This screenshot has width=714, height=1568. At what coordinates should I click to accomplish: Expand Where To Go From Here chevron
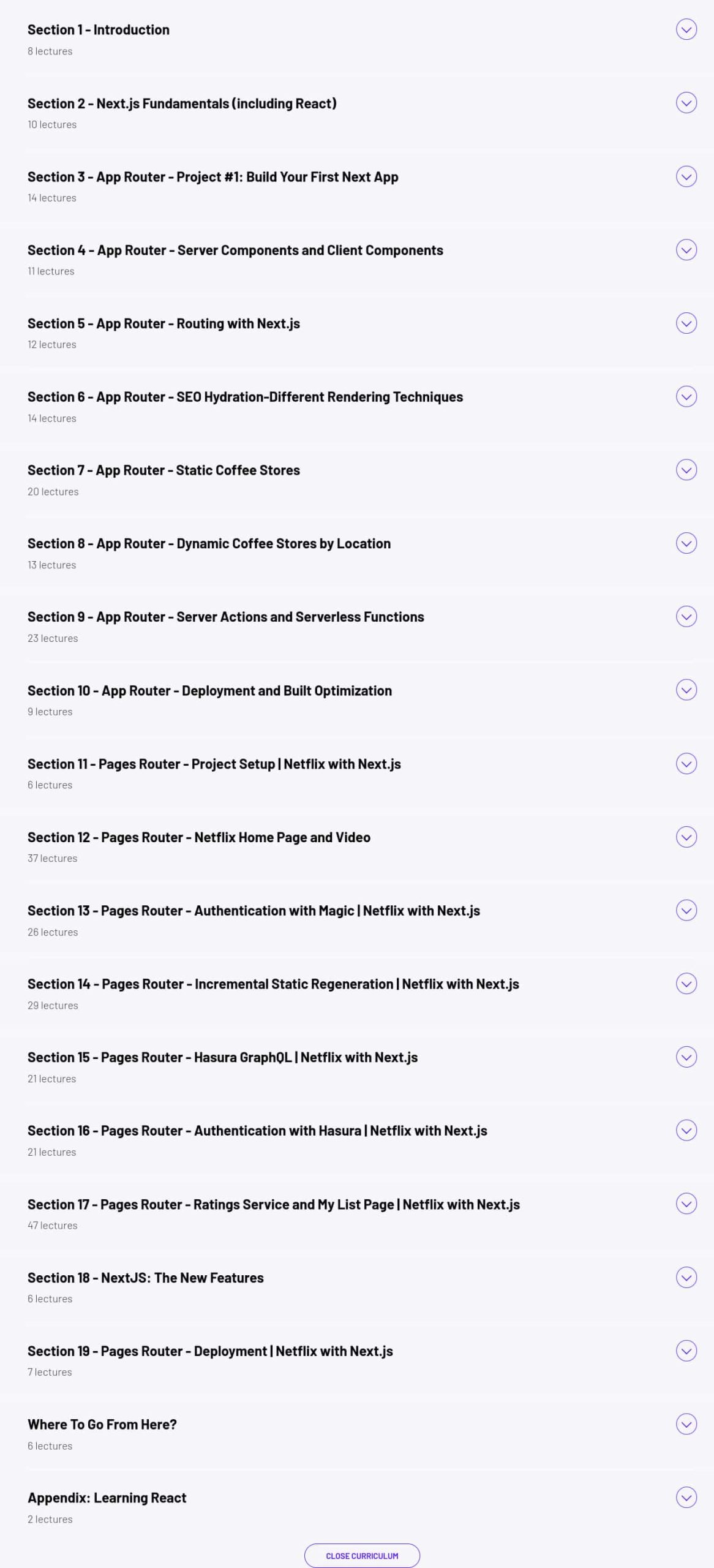(x=686, y=1424)
